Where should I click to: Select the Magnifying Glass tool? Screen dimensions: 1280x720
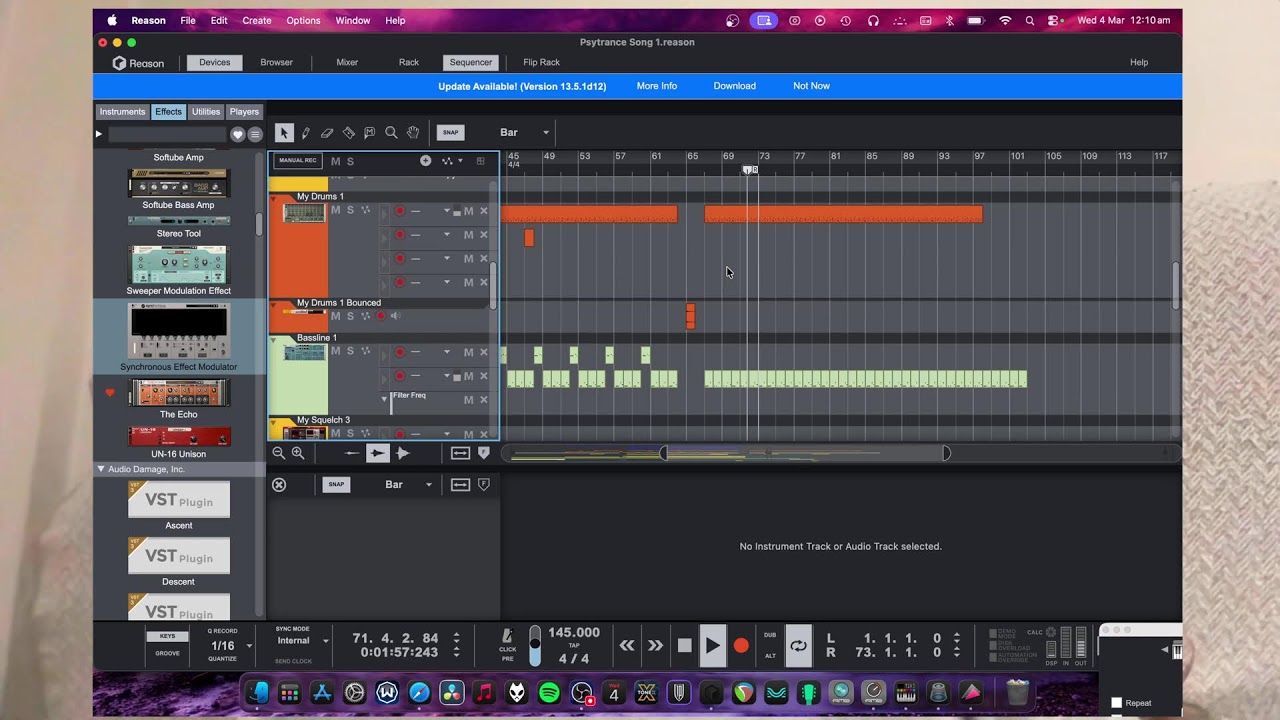pos(391,133)
